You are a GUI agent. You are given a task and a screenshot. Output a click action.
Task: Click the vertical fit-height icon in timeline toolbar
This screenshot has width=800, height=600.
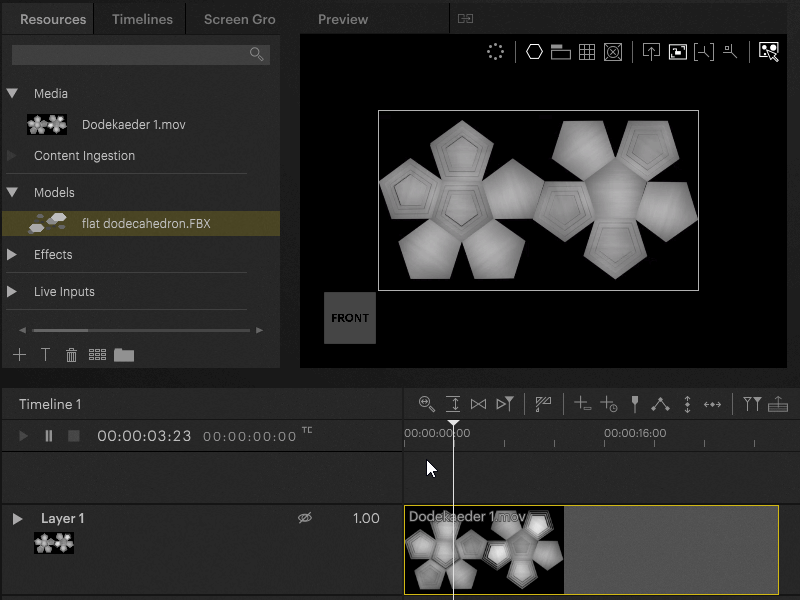tap(453, 404)
